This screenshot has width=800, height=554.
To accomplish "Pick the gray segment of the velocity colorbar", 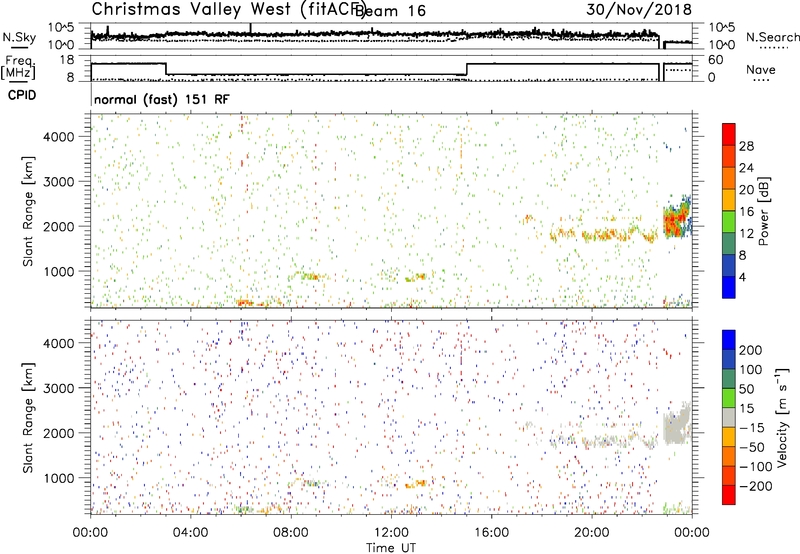I will (729, 418).
